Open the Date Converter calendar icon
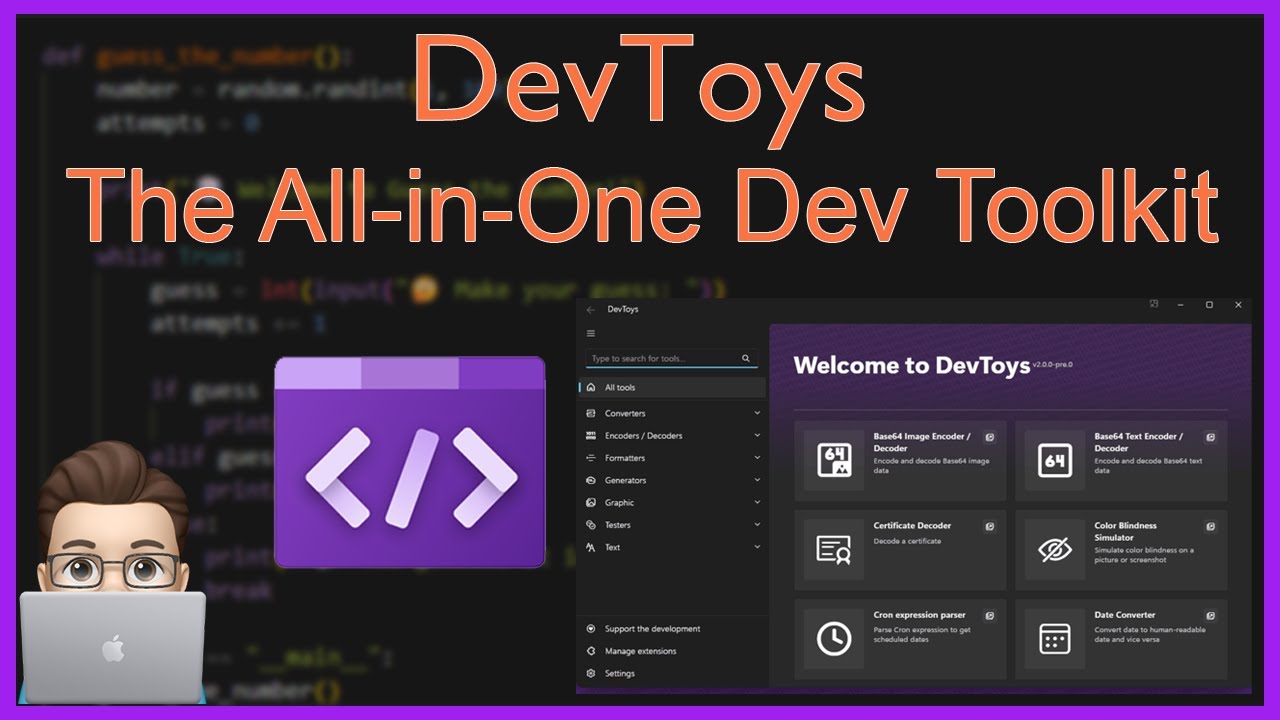The height and width of the screenshot is (720, 1280). 1054,639
